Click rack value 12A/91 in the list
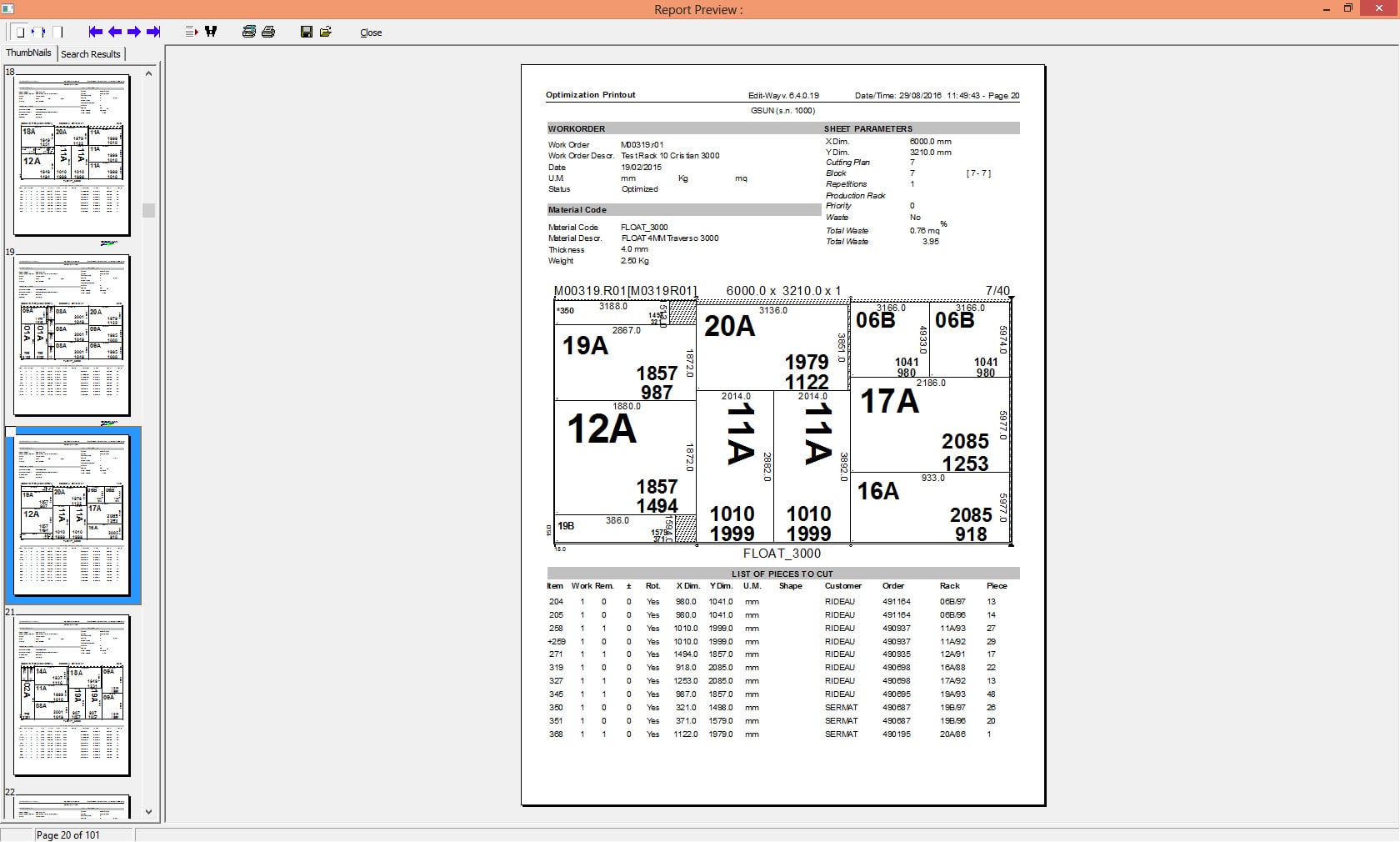The image size is (1400, 842). click(x=952, y=654)
